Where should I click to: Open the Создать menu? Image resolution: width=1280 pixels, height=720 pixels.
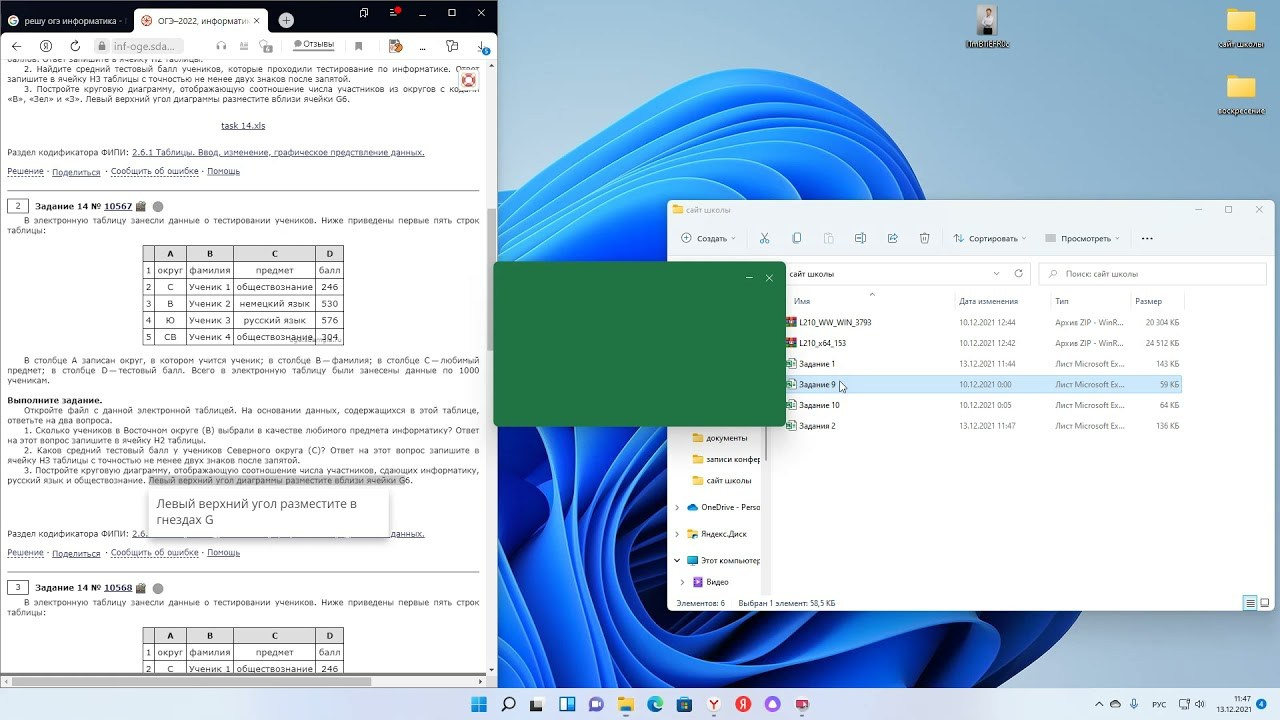click(x=708, y=239)
